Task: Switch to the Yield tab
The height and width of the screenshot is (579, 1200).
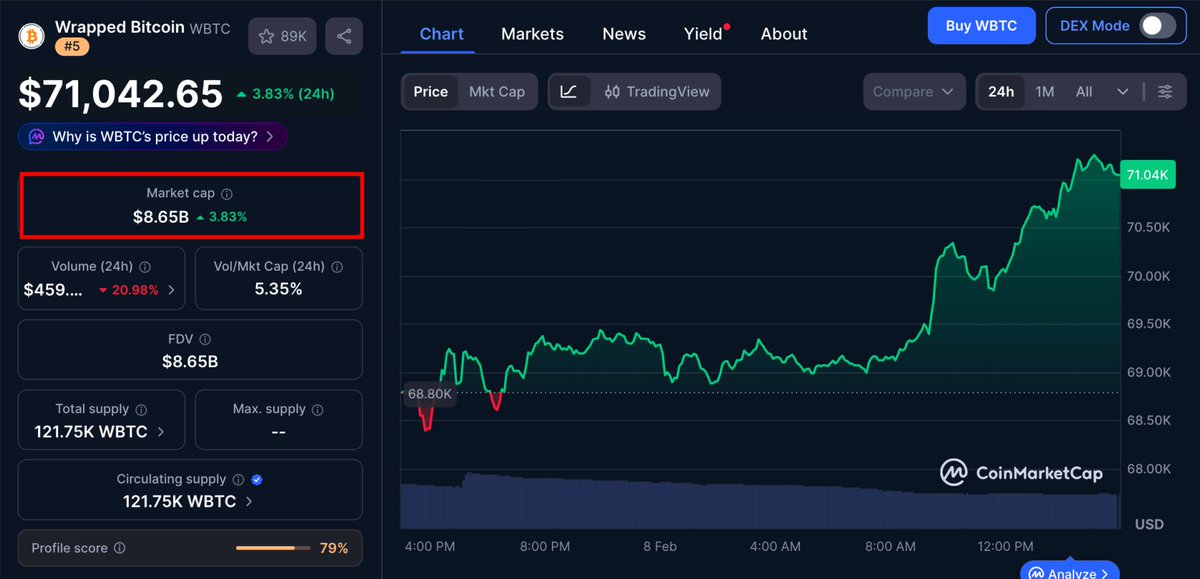Action: [x=703, y=34]
